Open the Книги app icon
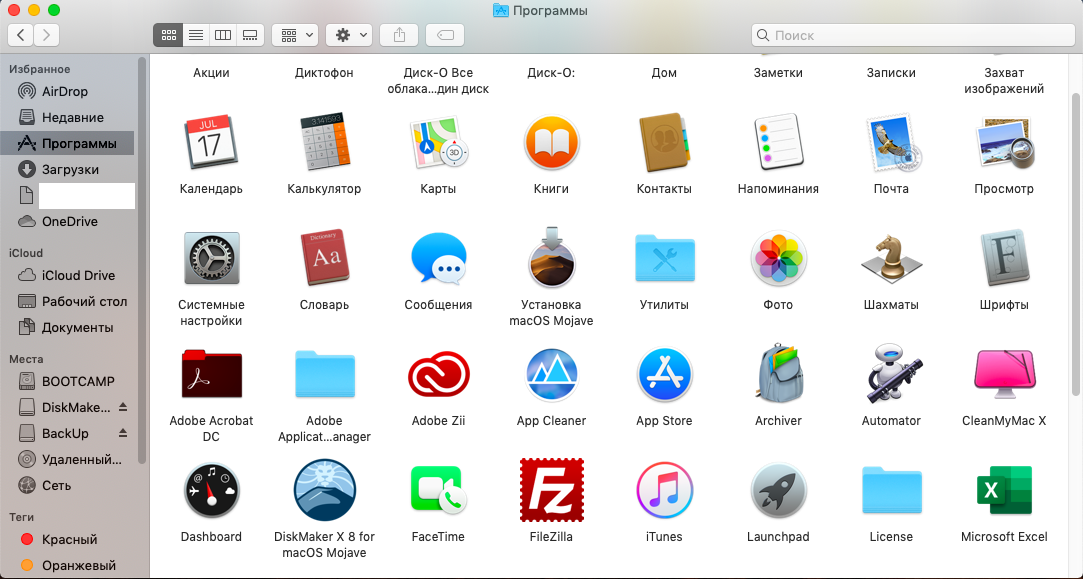The height and width of the screenshot is (579, 1083). (551, 144)
